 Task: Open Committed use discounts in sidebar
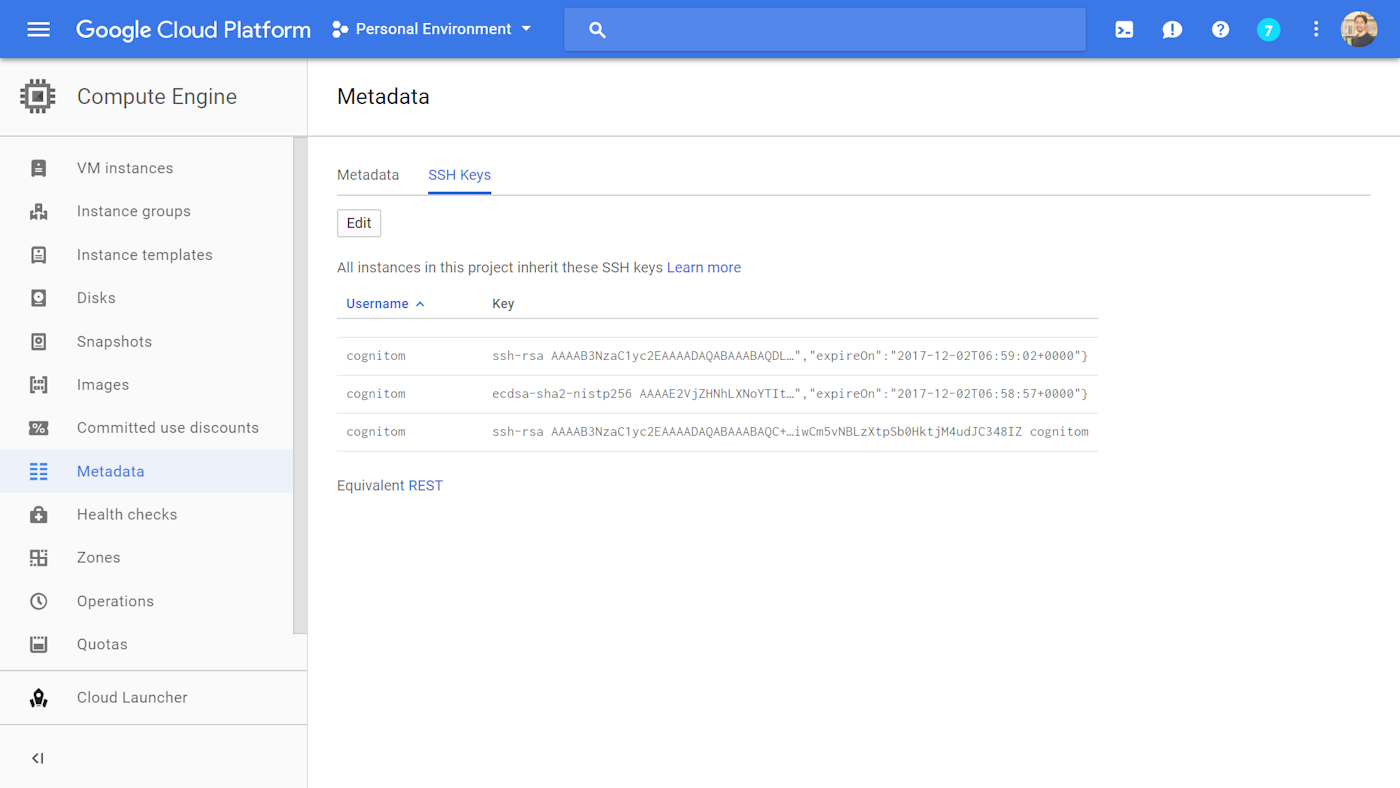[146, 428]
